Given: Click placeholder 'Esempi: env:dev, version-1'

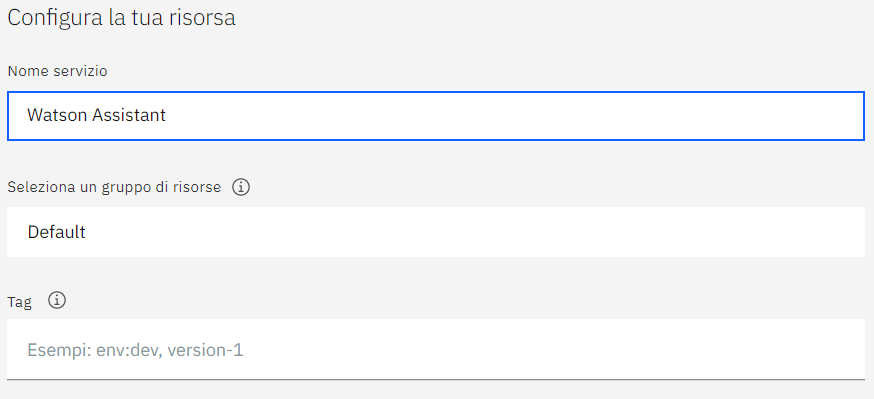Looking at the screenshot, I should (x=135, y=351).
